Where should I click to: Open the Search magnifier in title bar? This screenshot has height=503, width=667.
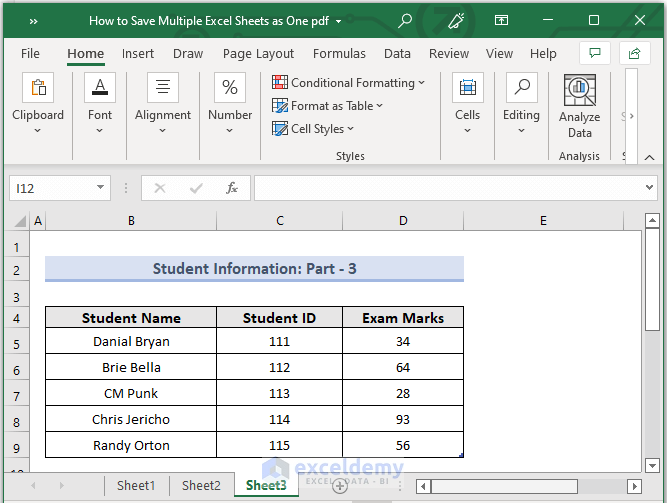[405, 20]
